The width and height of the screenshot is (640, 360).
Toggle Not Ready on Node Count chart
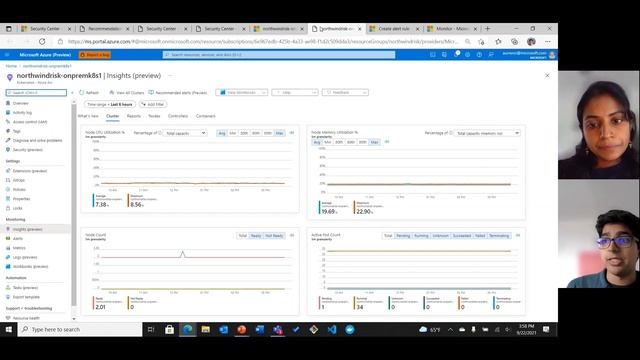pyautogui.click(x=274, y=236)
